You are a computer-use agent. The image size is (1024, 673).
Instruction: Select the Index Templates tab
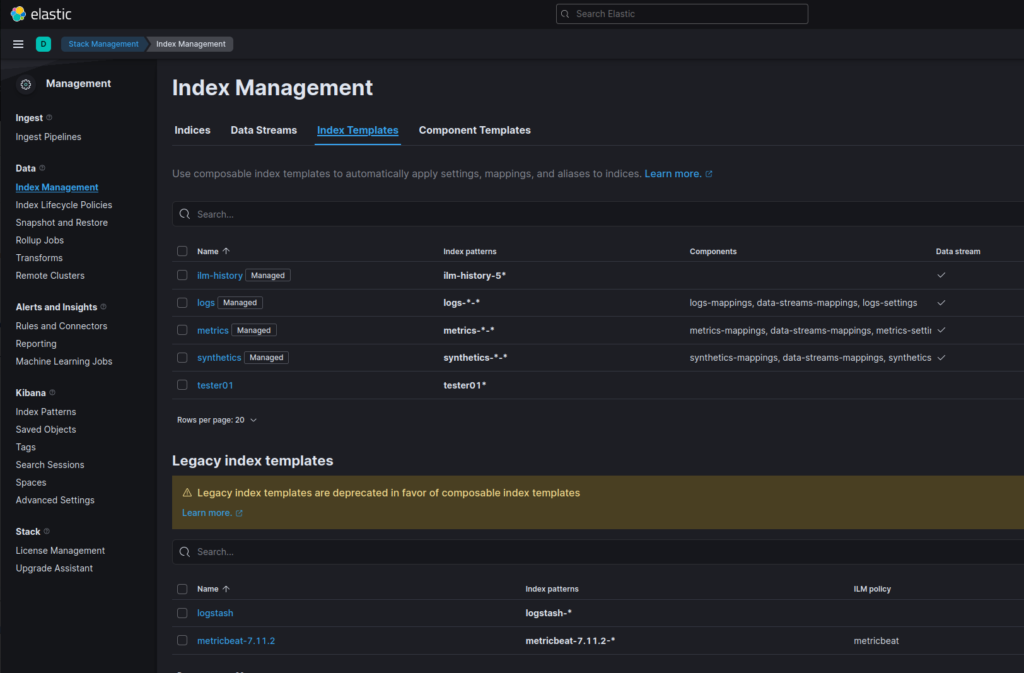358,130
